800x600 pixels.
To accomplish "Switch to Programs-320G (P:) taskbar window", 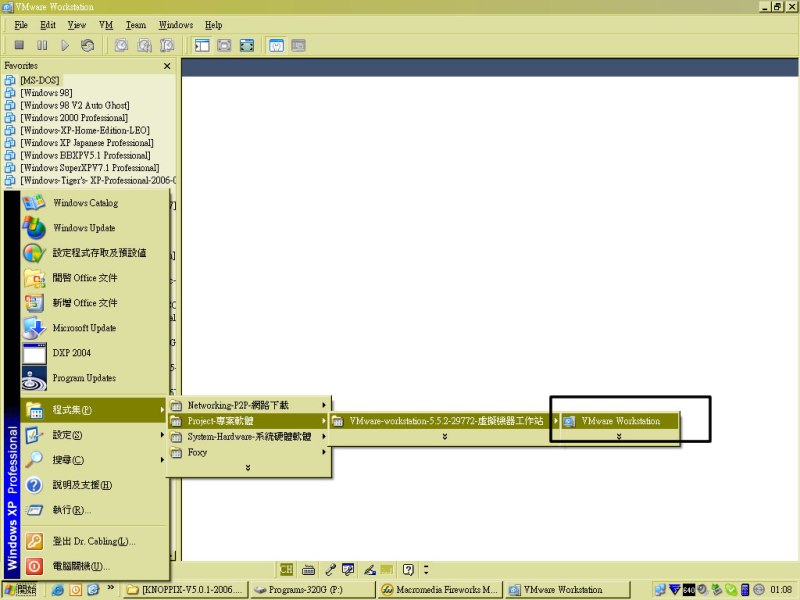I will pos(313,589).
